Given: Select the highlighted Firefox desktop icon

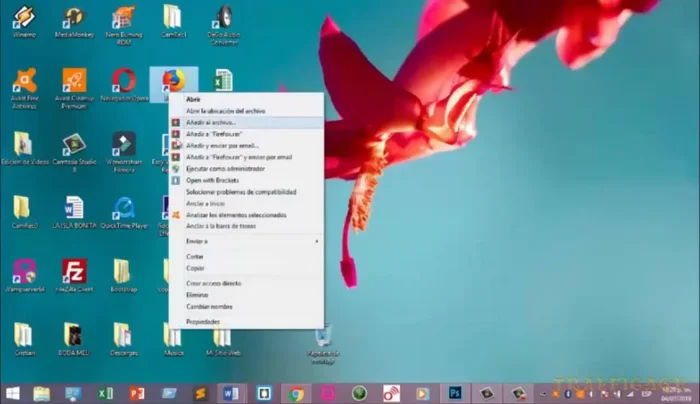Looking at the screenshot, I should point(174,80).
